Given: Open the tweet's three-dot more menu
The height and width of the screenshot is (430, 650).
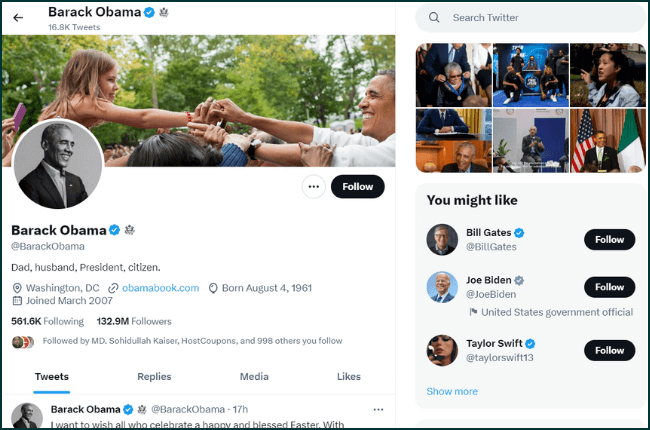Looking at the screenshot, I should tap(378, 409).
